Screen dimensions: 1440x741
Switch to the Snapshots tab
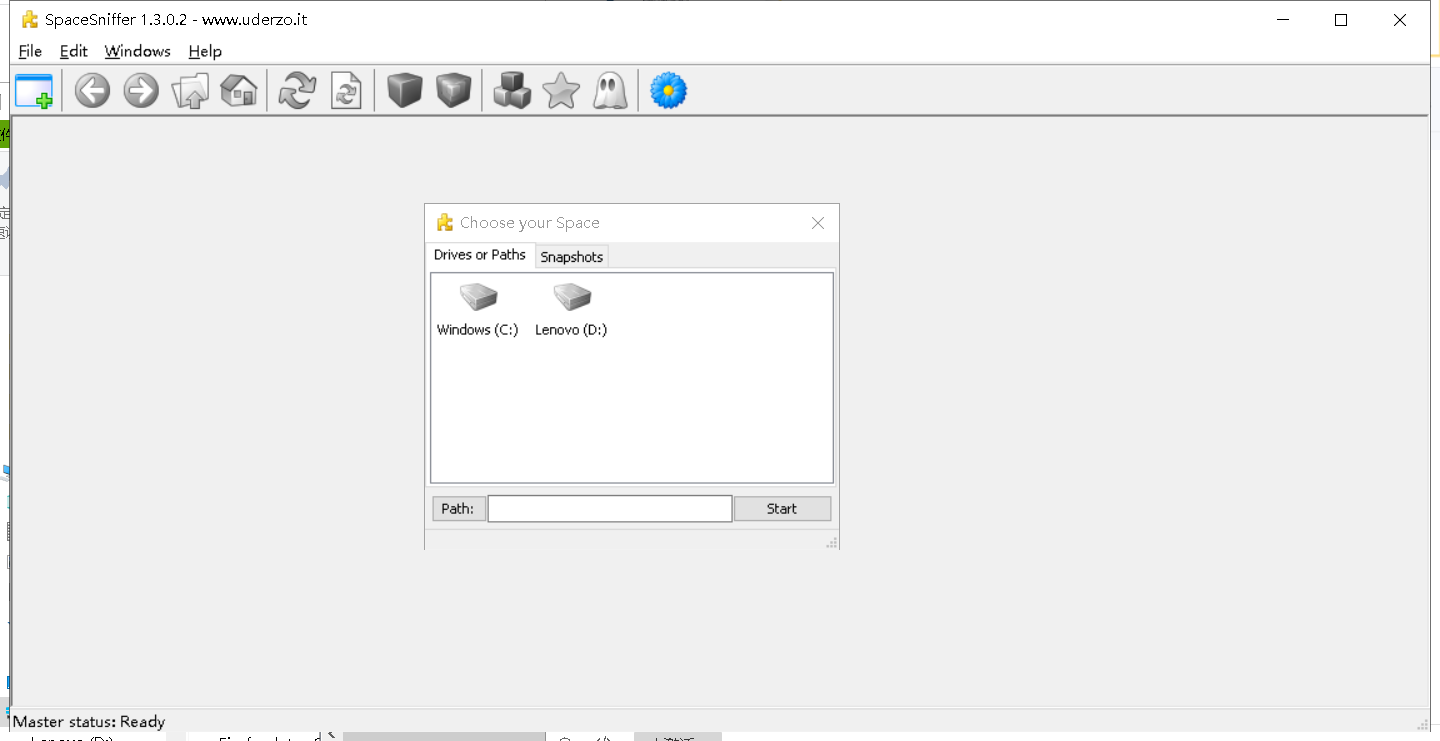(x=572, y=257)
